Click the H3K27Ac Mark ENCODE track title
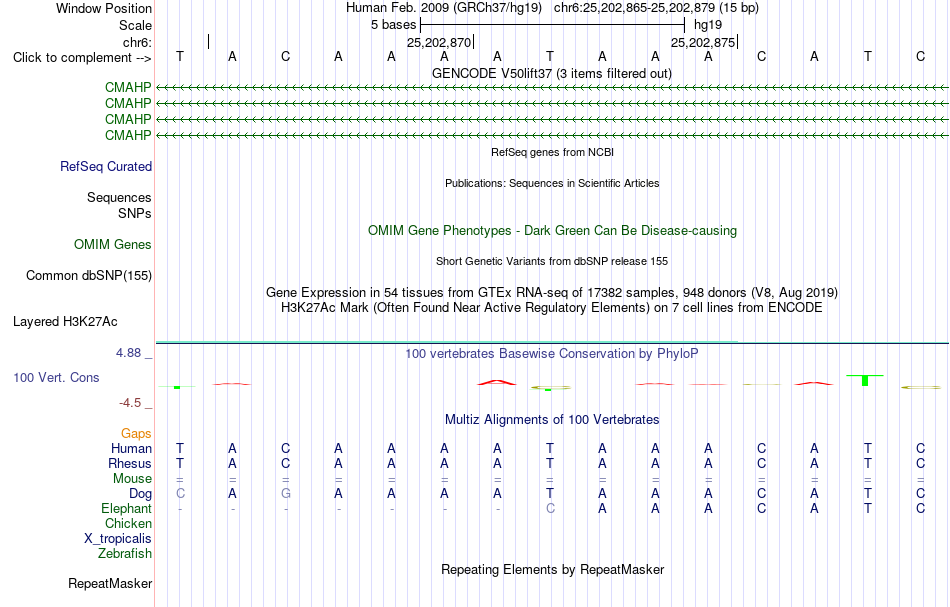The image size is (950, 607). (552, 308)
